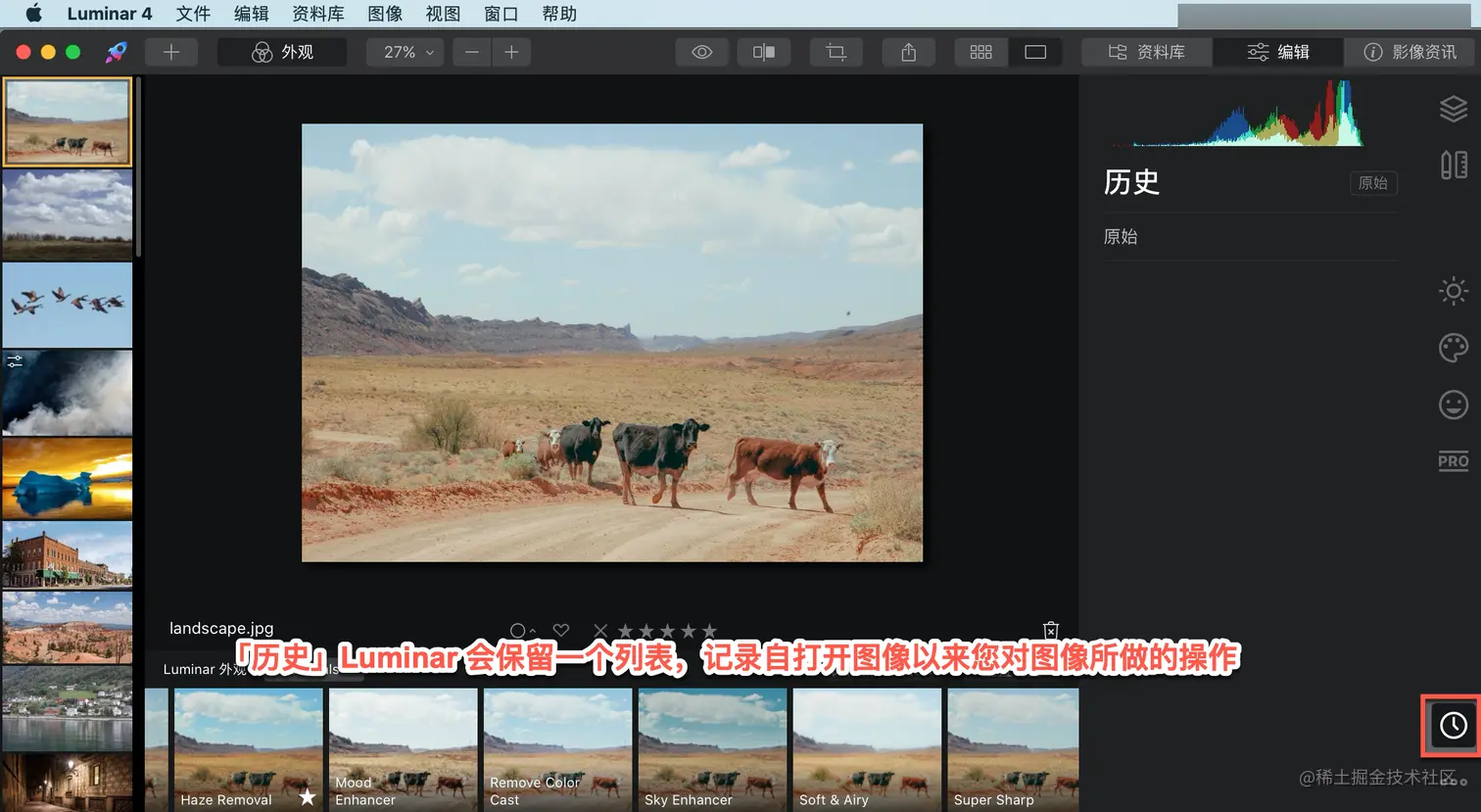Image resolution: width=1481 pixels, height=812 pixels.
Task: Open the color label circle dropdown
Action: pos(522,630)
